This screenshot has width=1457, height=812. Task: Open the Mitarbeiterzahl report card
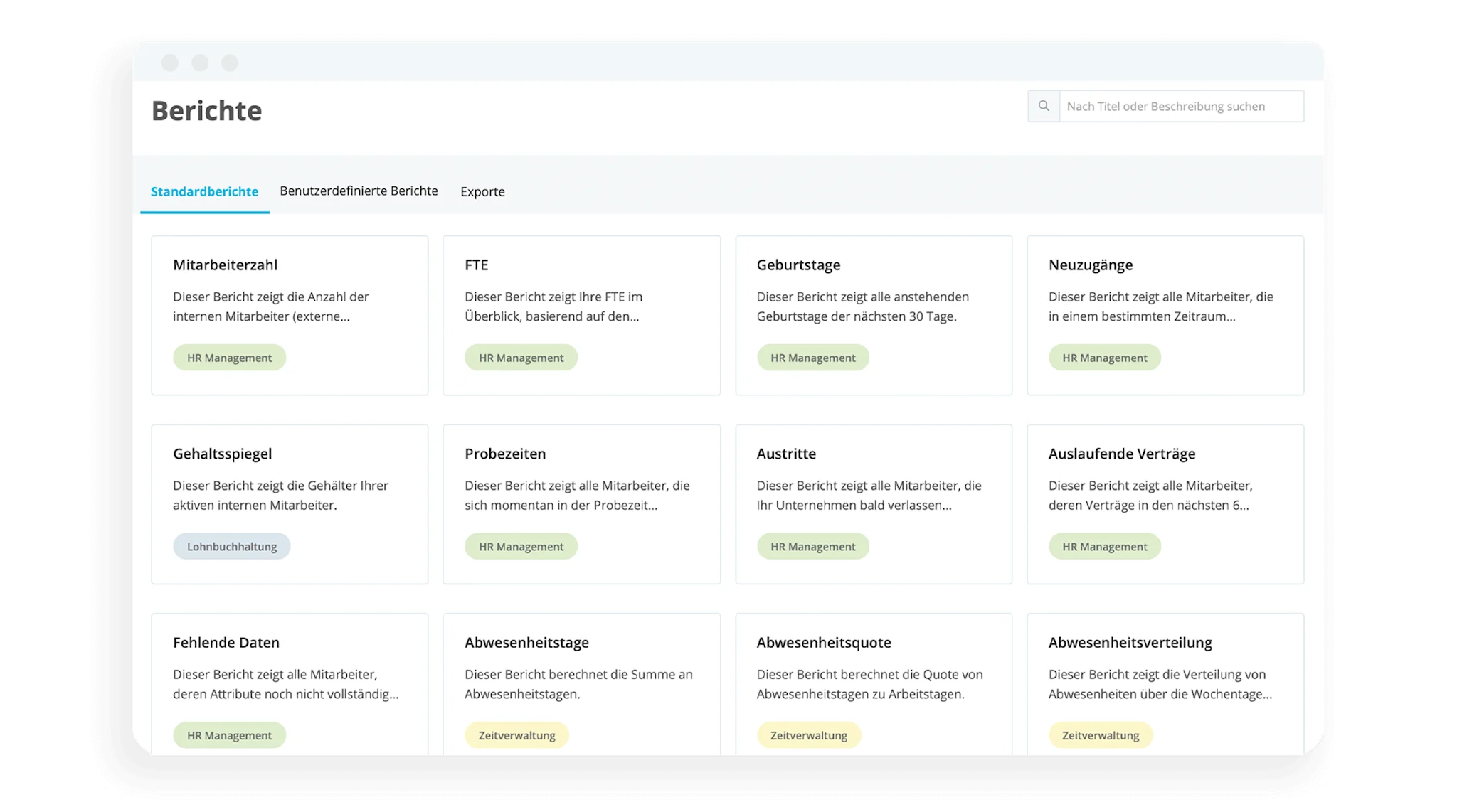pos(290,314)
